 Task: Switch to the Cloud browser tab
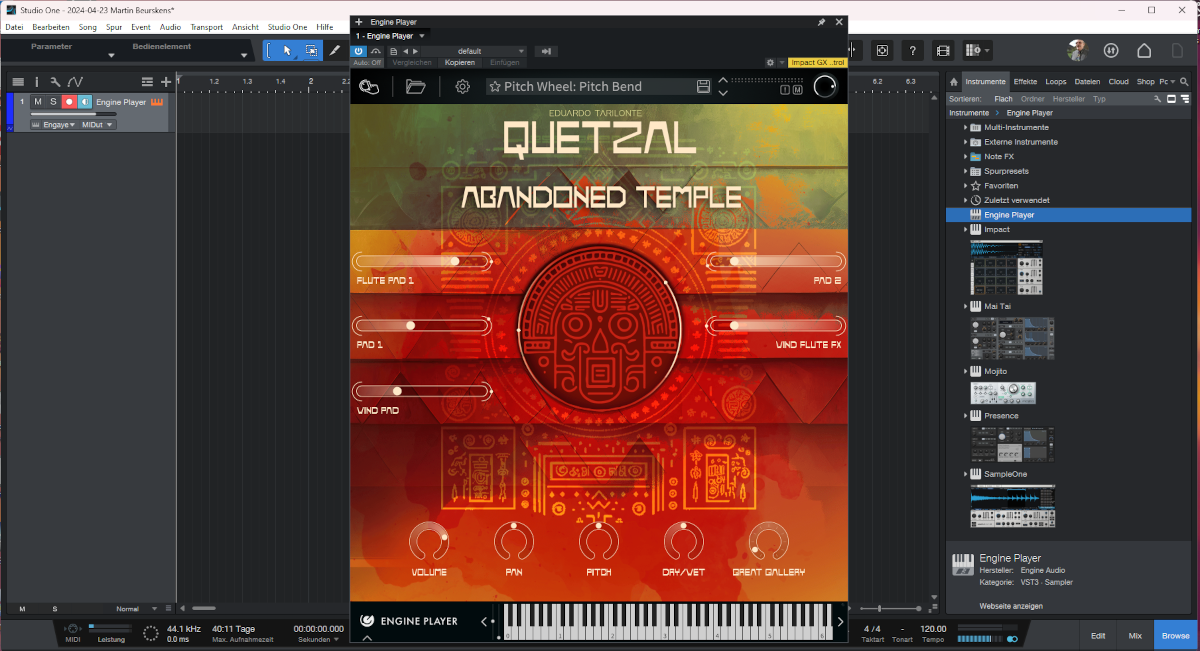[1118, 82]
